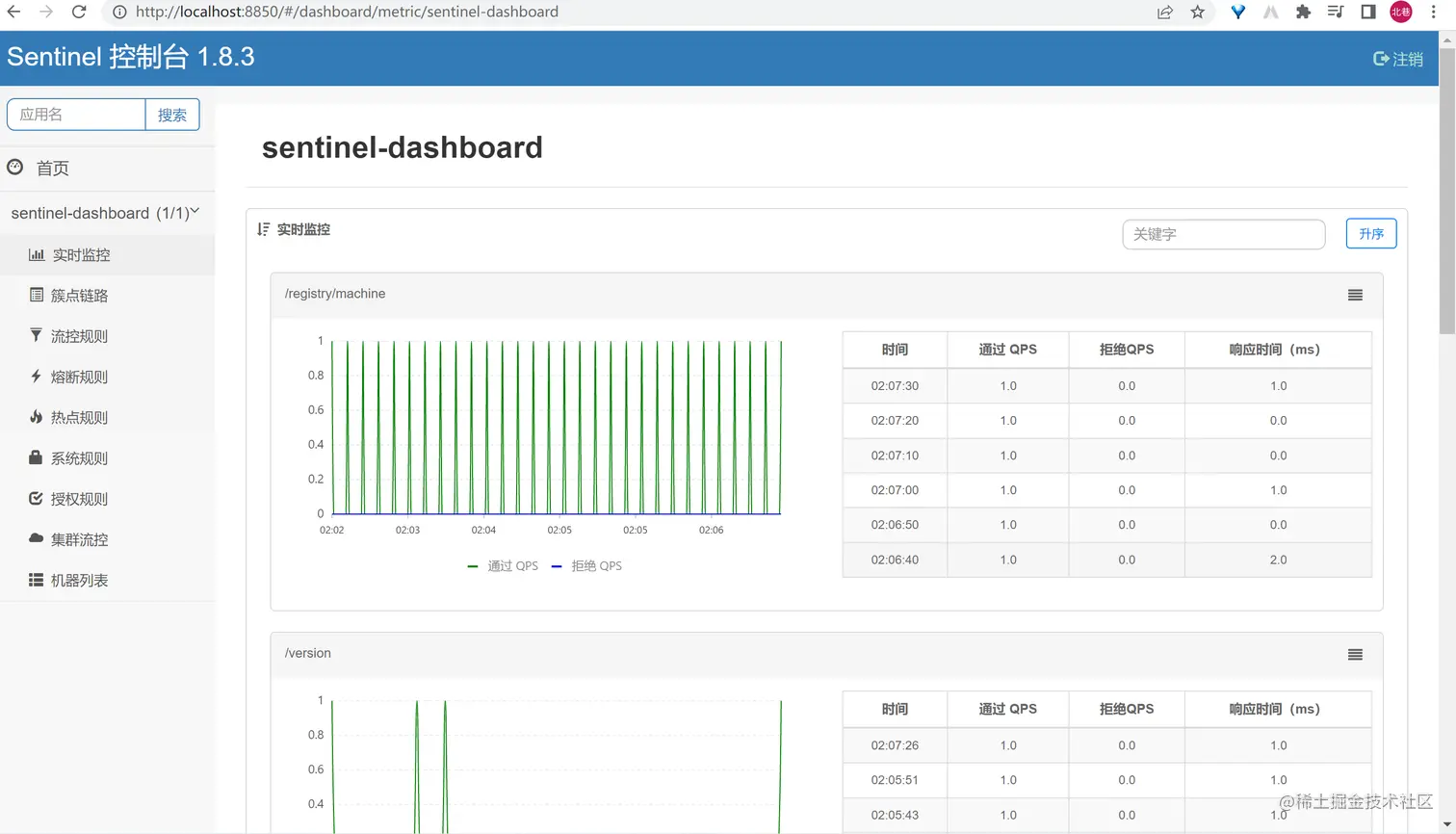The width and height of the screenshot is (1456, 834).
Task: Click the lock icon for 系统规则
Action: tap(36, 457)
